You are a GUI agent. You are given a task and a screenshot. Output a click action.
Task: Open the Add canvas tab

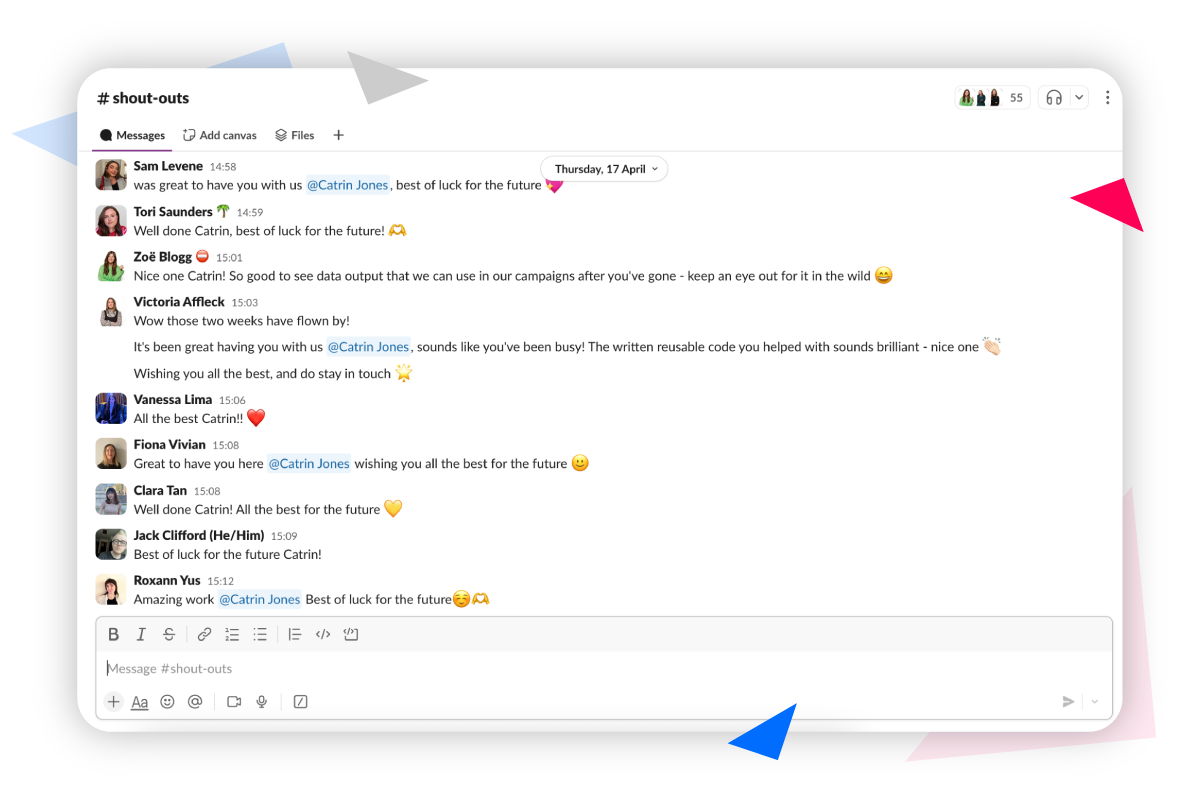(219, 135)
